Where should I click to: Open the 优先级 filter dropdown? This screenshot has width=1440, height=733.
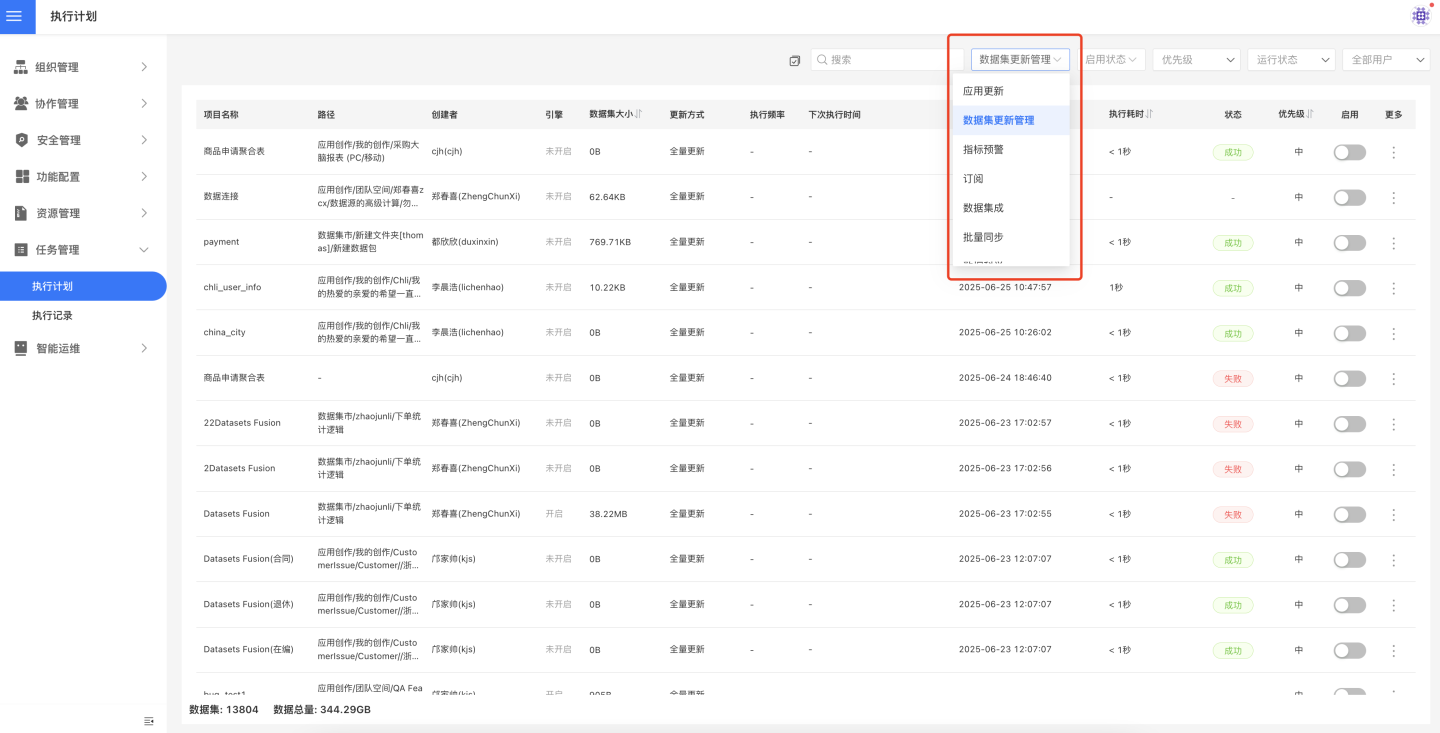(1196, 60)
